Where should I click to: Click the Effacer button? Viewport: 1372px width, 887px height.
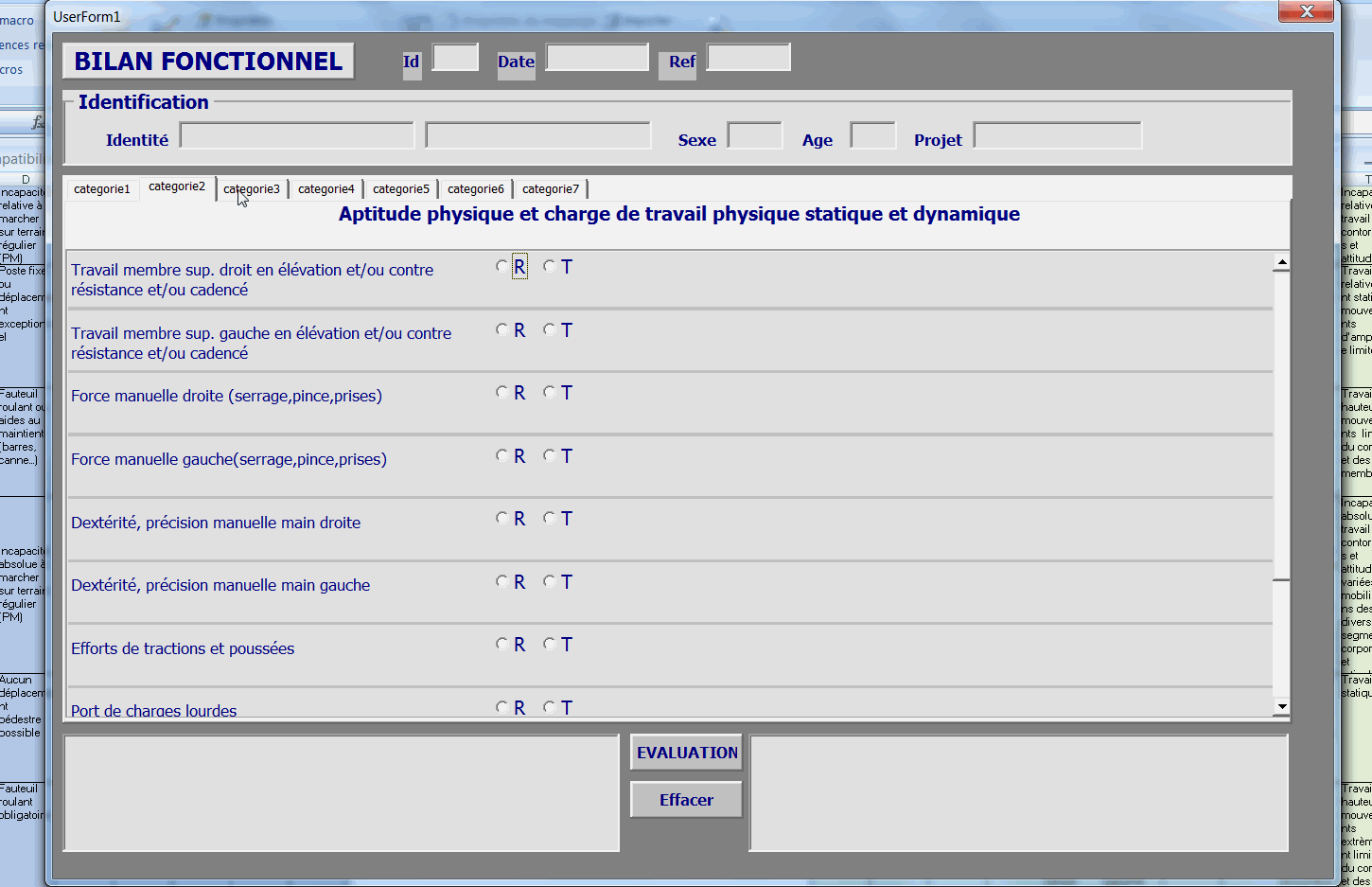click(686, 800)
